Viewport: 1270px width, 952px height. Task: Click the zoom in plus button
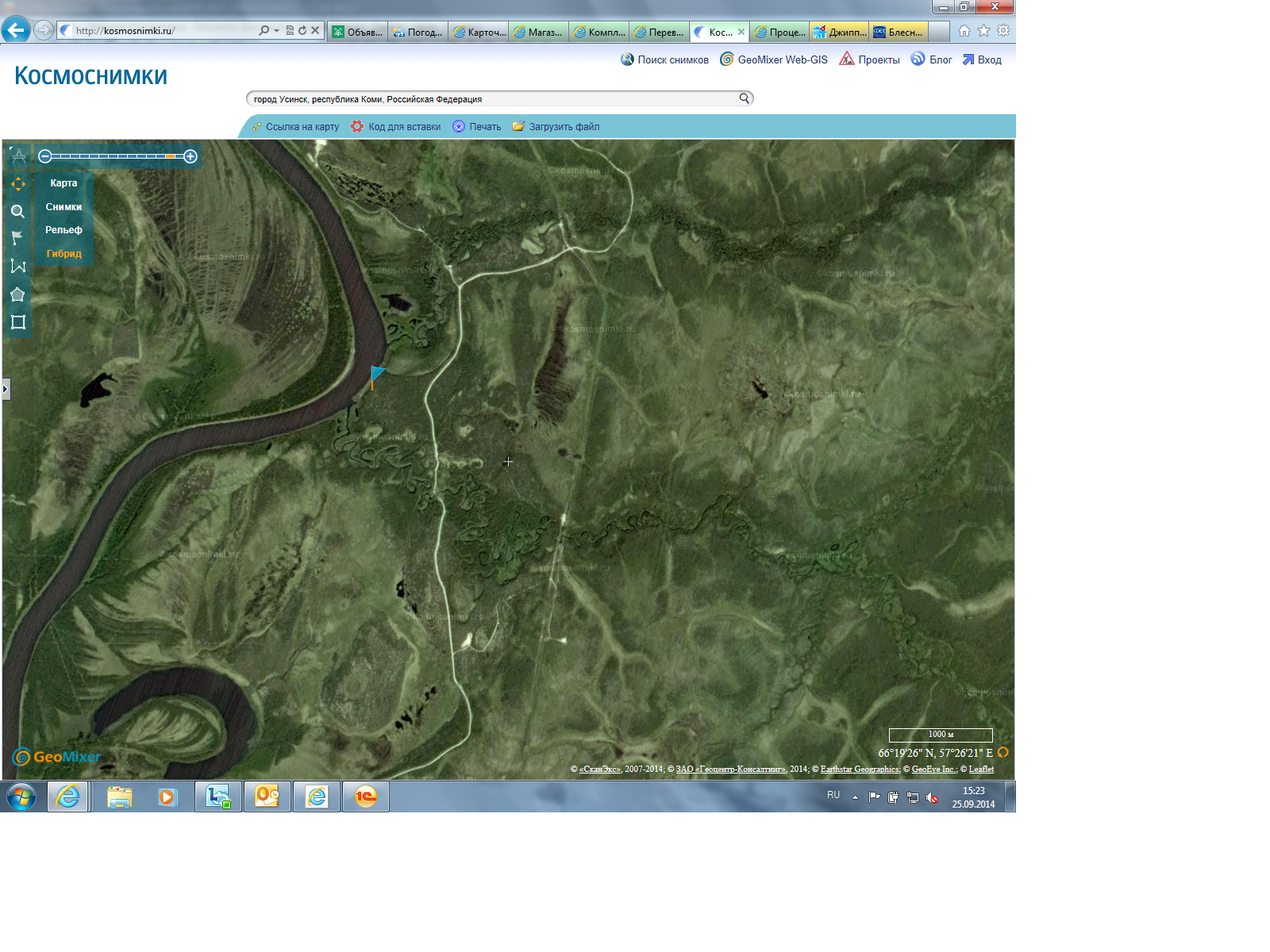[190, 156]
